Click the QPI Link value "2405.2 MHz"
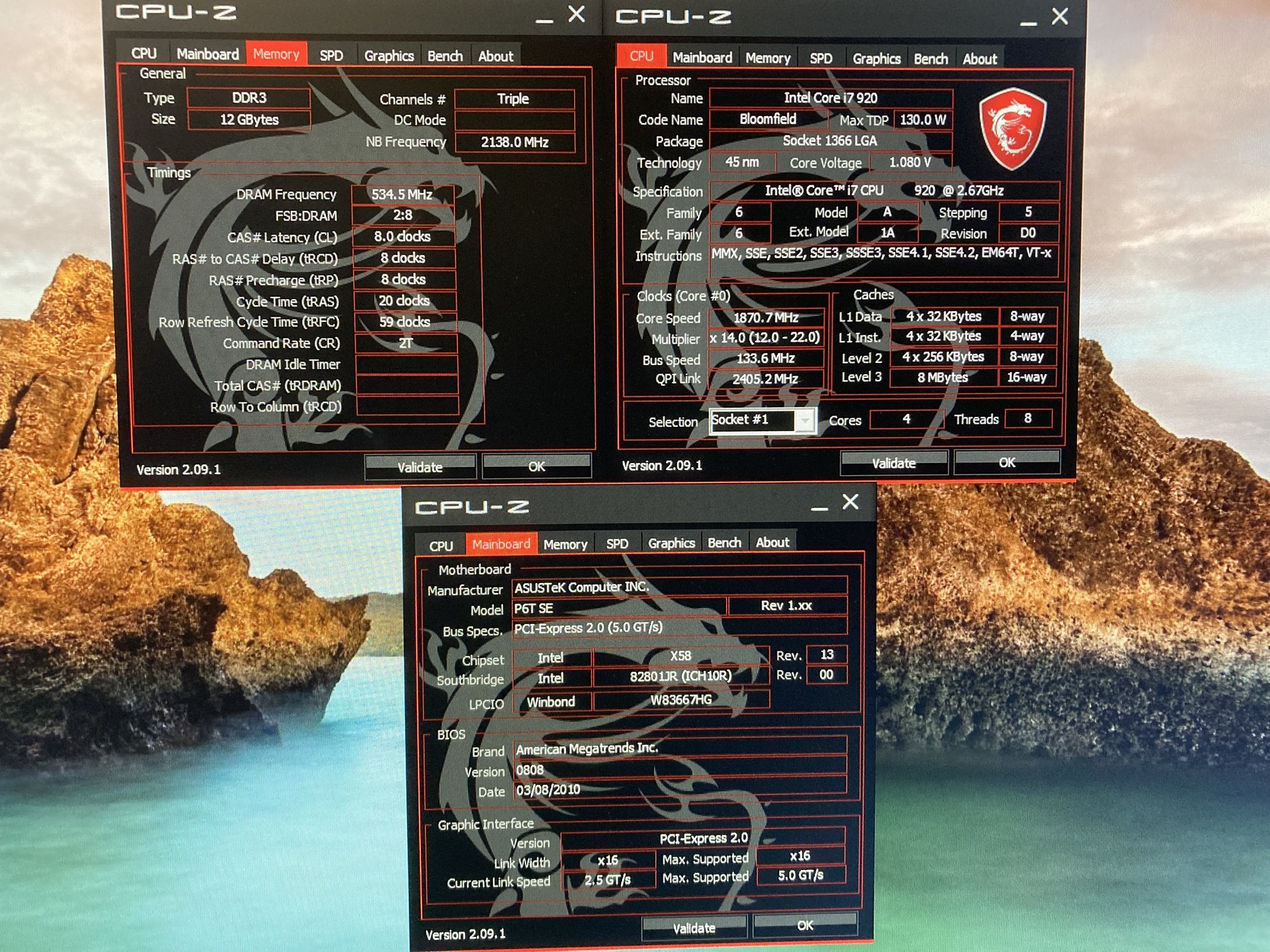 [766, 378]
